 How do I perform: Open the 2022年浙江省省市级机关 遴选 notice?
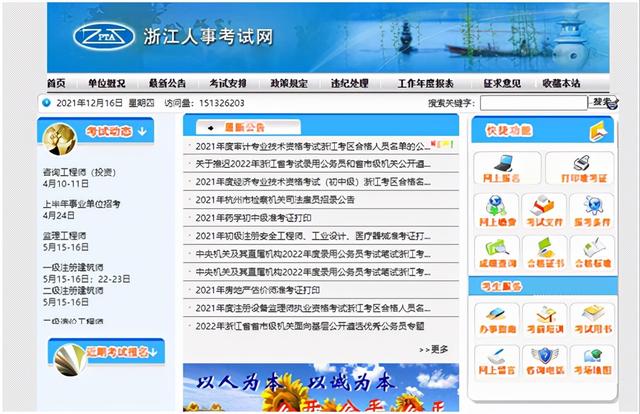[310, 326]
